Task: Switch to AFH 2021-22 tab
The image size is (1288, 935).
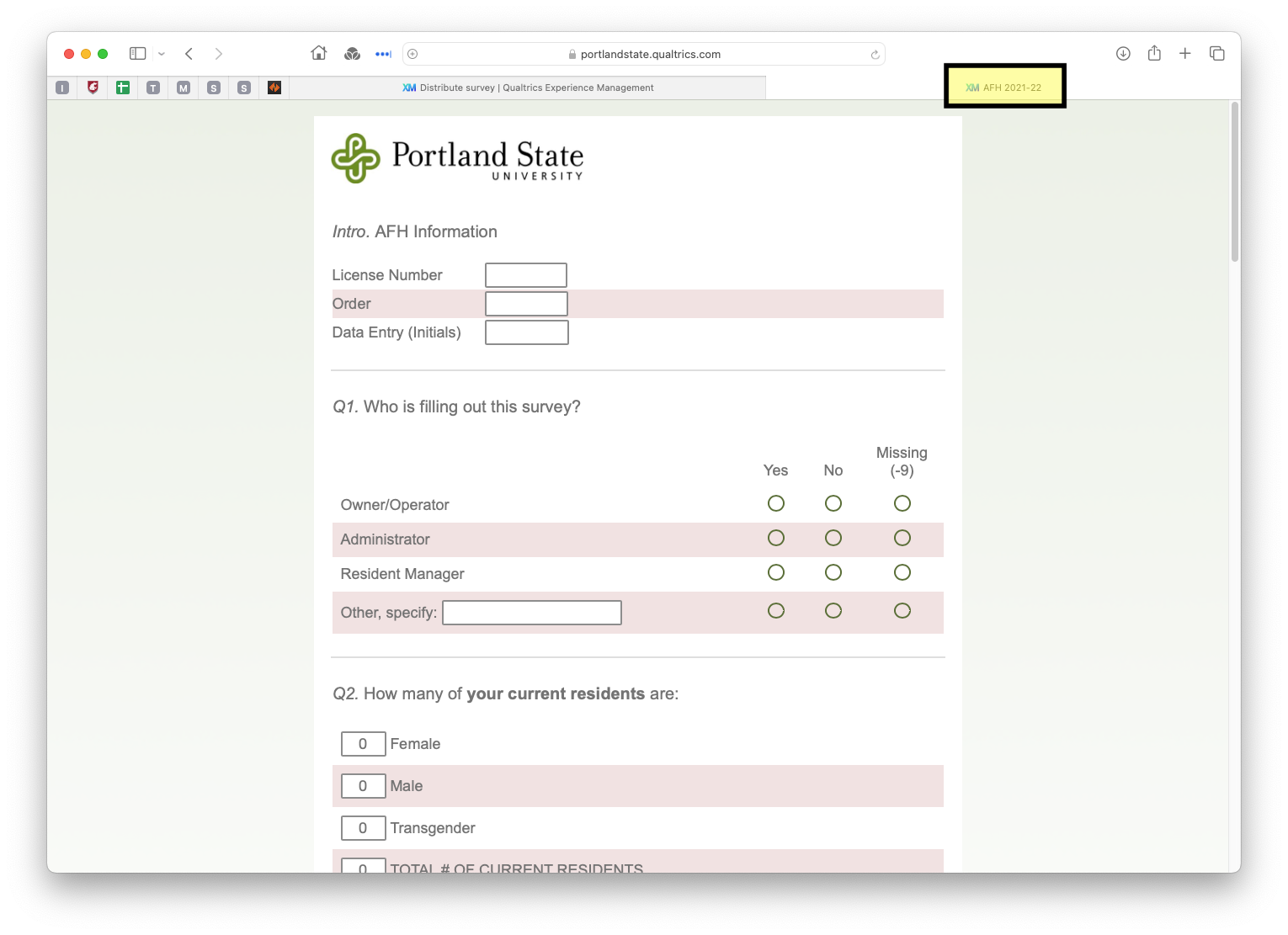Action: tap(1004, 87)
